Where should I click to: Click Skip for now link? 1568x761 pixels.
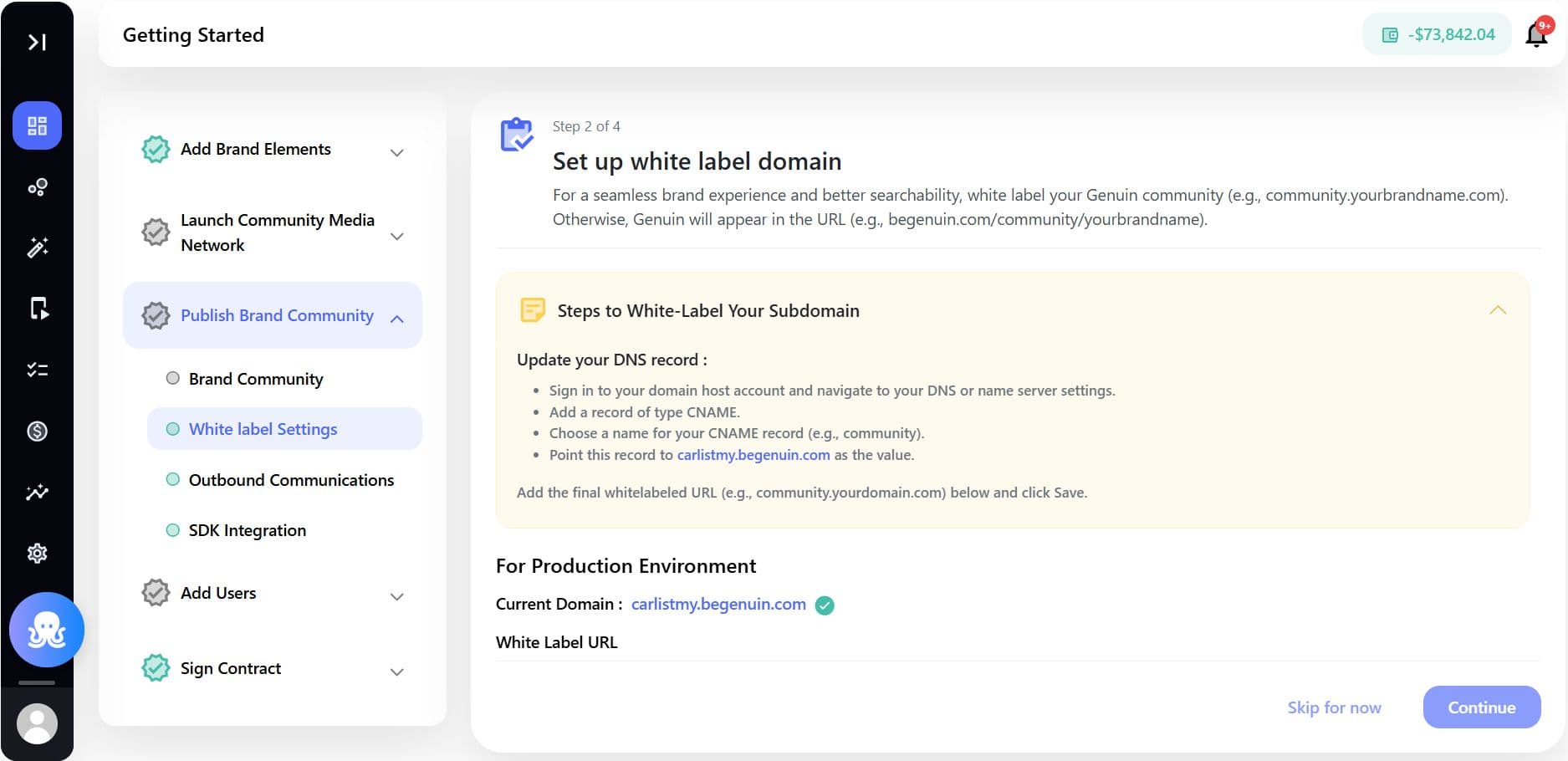(1334, 707)
